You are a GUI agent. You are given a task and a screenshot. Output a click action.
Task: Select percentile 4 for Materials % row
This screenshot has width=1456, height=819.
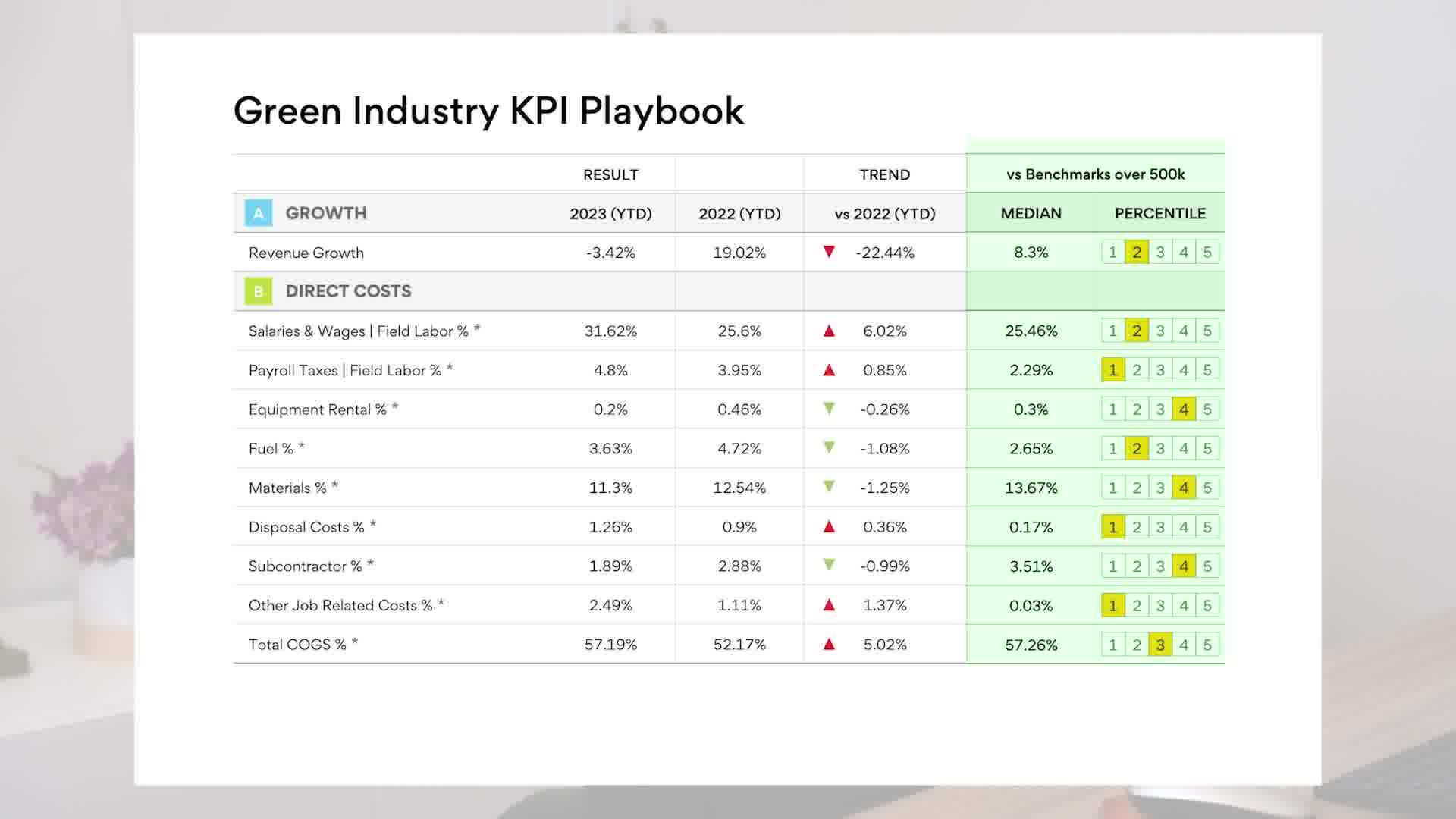[1183, 488]
